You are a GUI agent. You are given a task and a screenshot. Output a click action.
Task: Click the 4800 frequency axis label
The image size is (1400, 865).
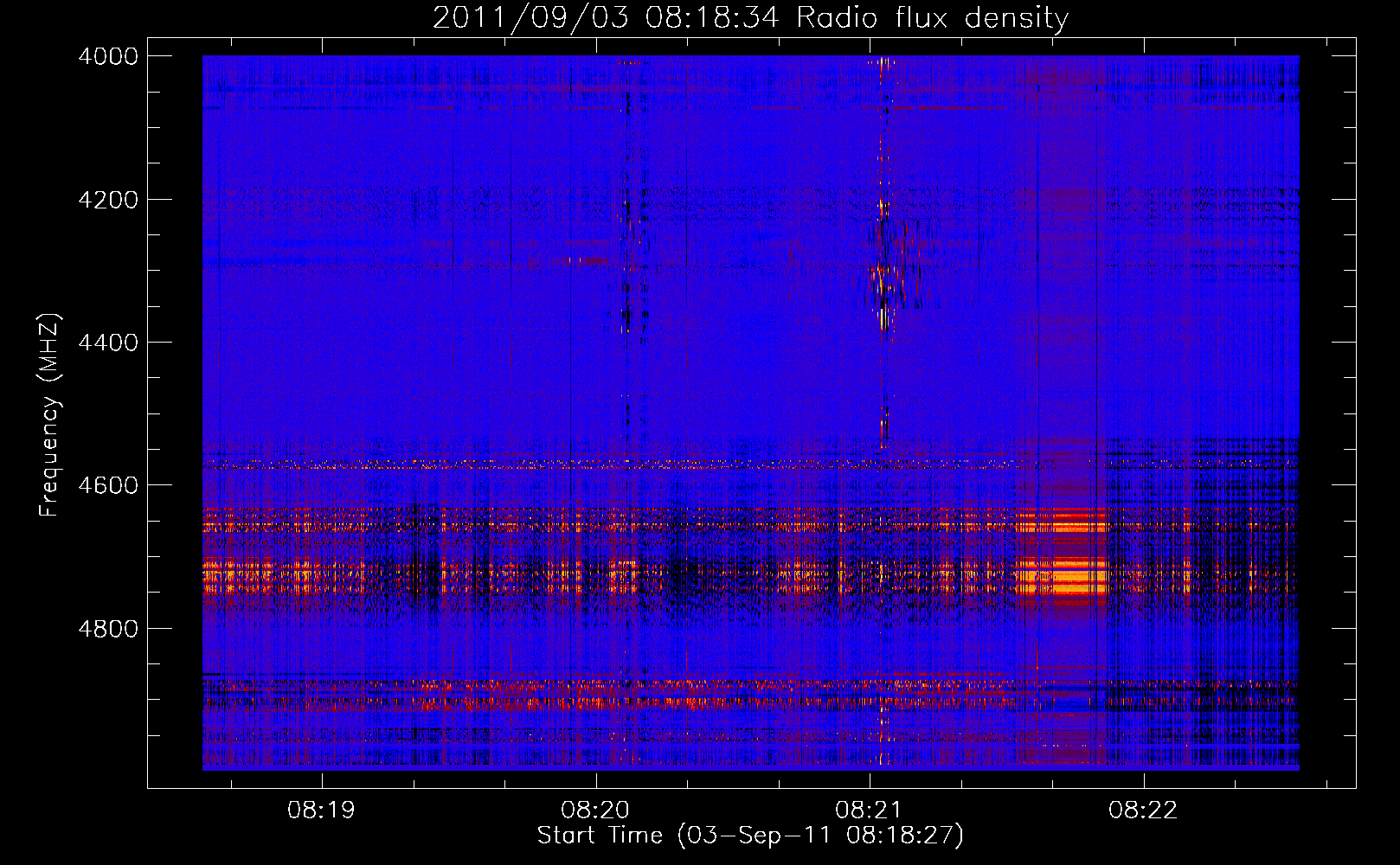coord(108,629)
